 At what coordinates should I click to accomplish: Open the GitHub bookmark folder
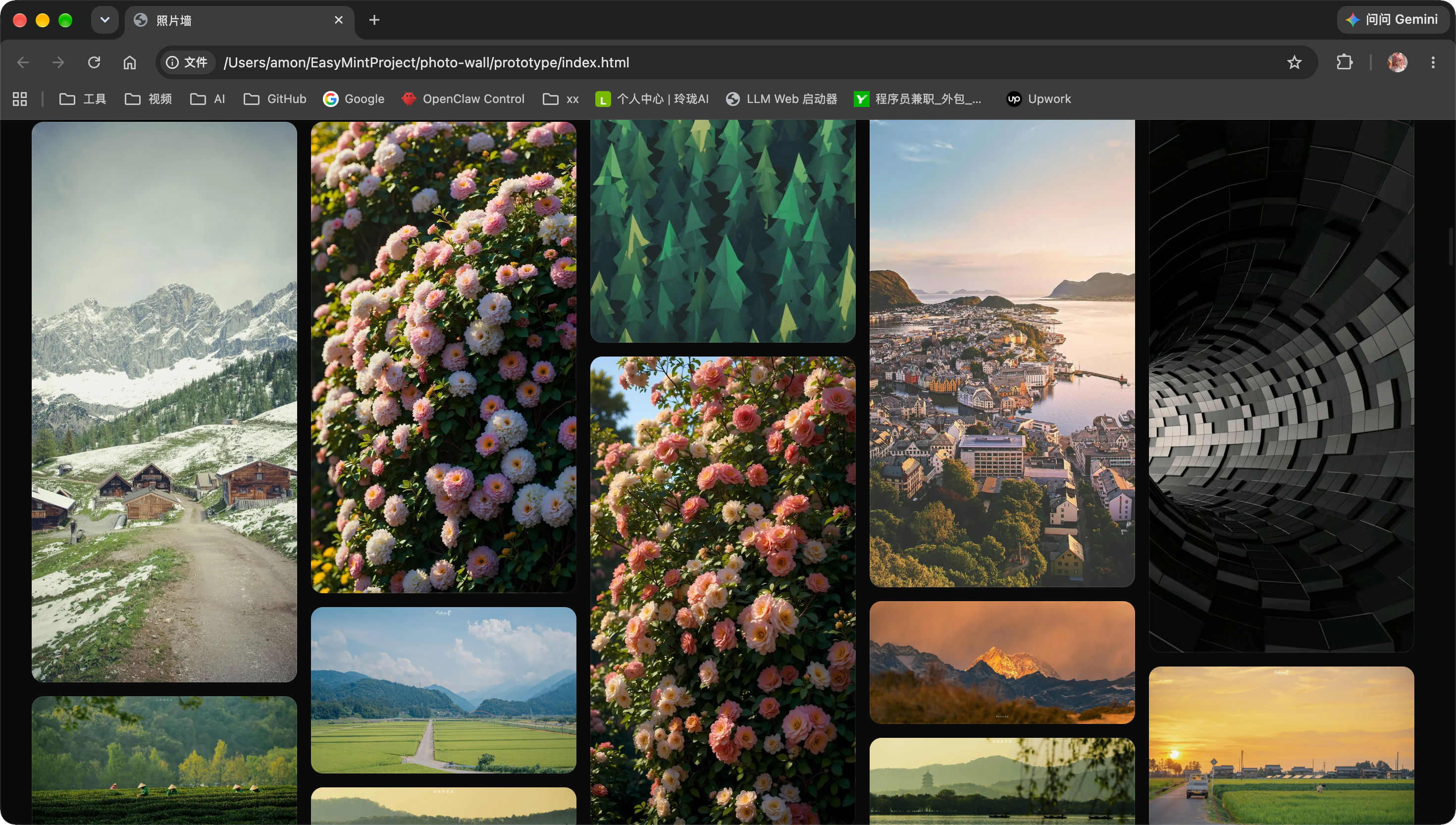pyautogui.click(x=275, y=99)
